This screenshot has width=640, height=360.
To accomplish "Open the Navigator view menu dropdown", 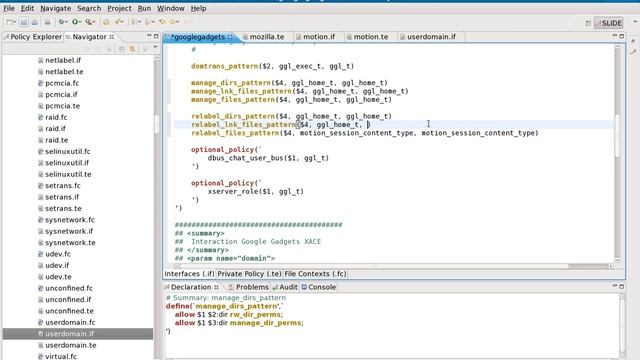I will [x=155, y=48].
